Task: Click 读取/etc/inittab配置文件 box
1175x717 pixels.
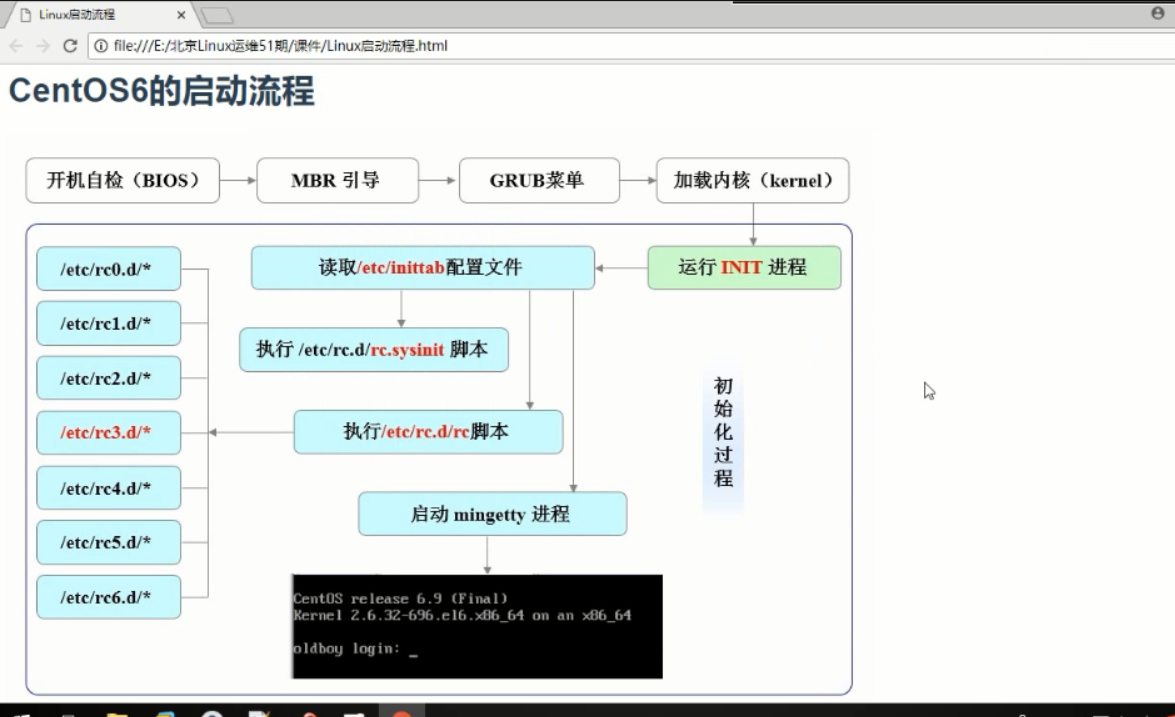Action: coord(423,267)
